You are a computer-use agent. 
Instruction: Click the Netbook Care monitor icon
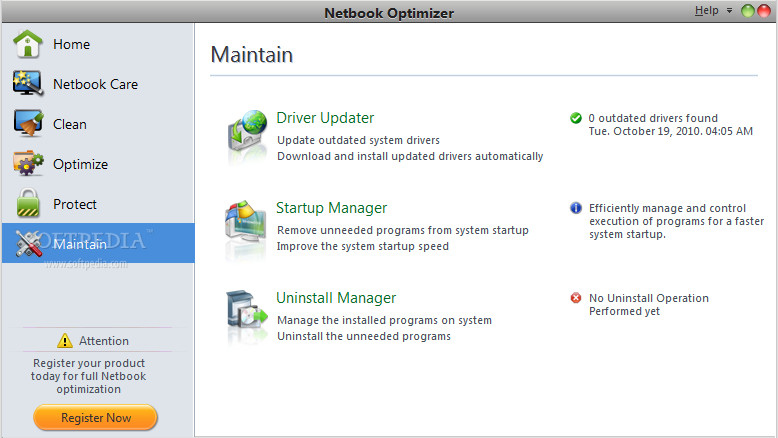click(x=28, y=83)
